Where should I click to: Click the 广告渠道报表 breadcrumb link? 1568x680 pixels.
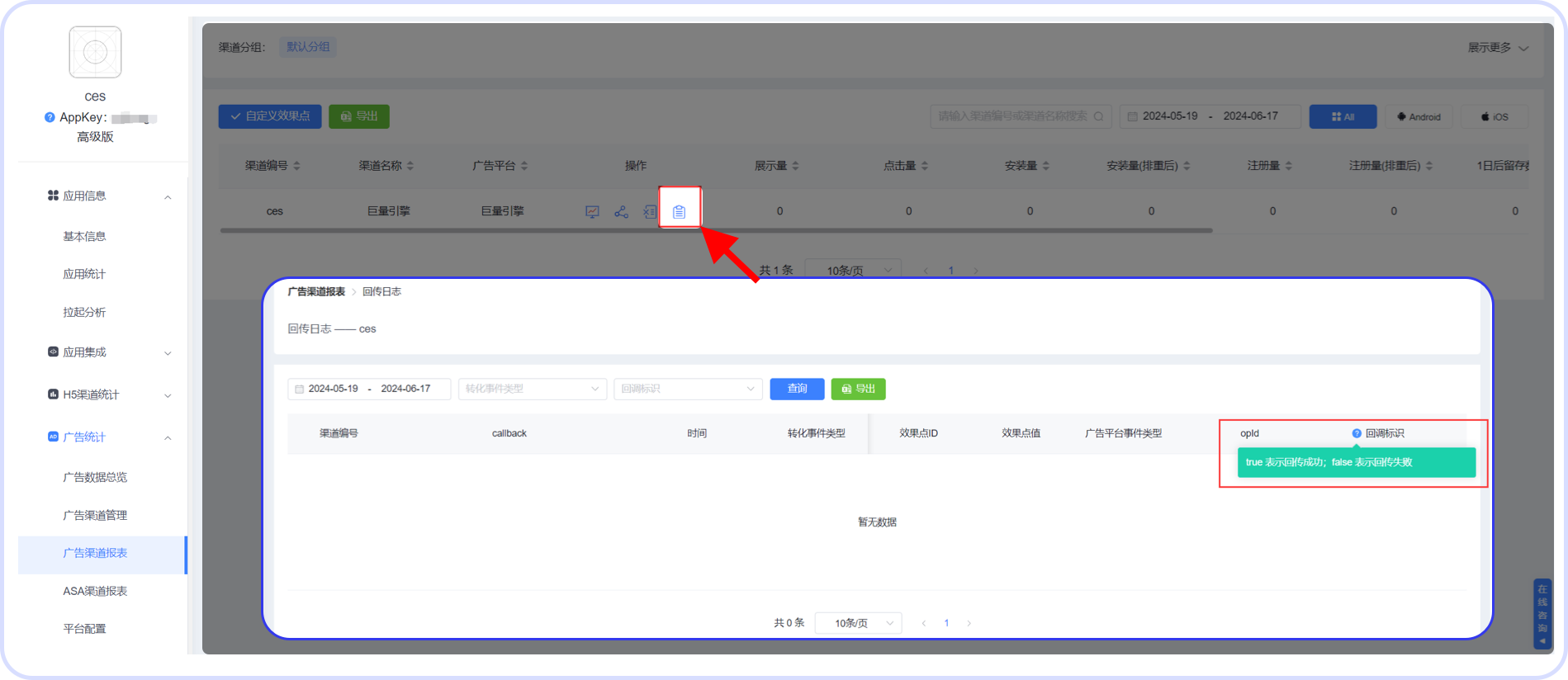316,291
